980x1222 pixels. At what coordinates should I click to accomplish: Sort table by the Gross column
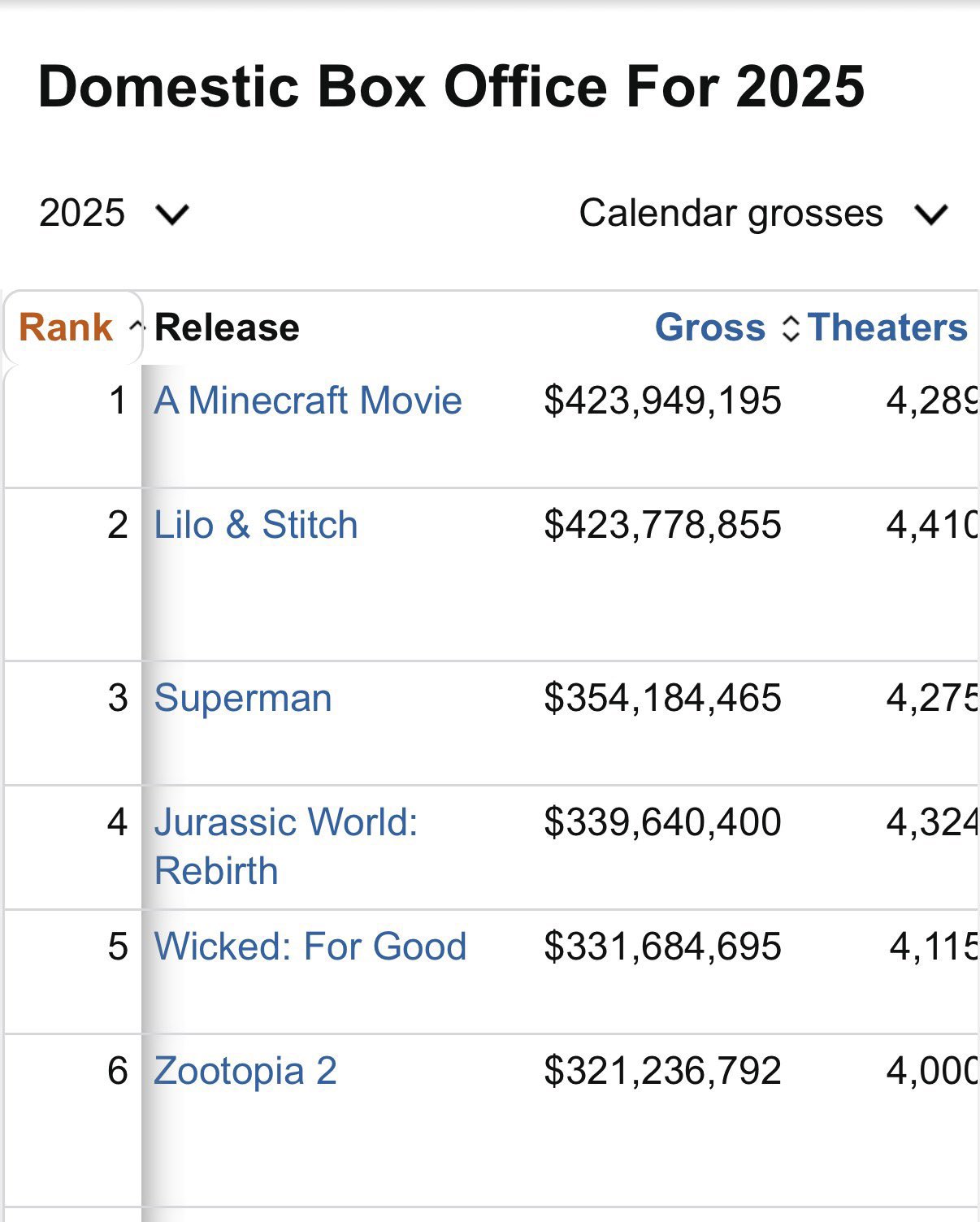point(709,327)
